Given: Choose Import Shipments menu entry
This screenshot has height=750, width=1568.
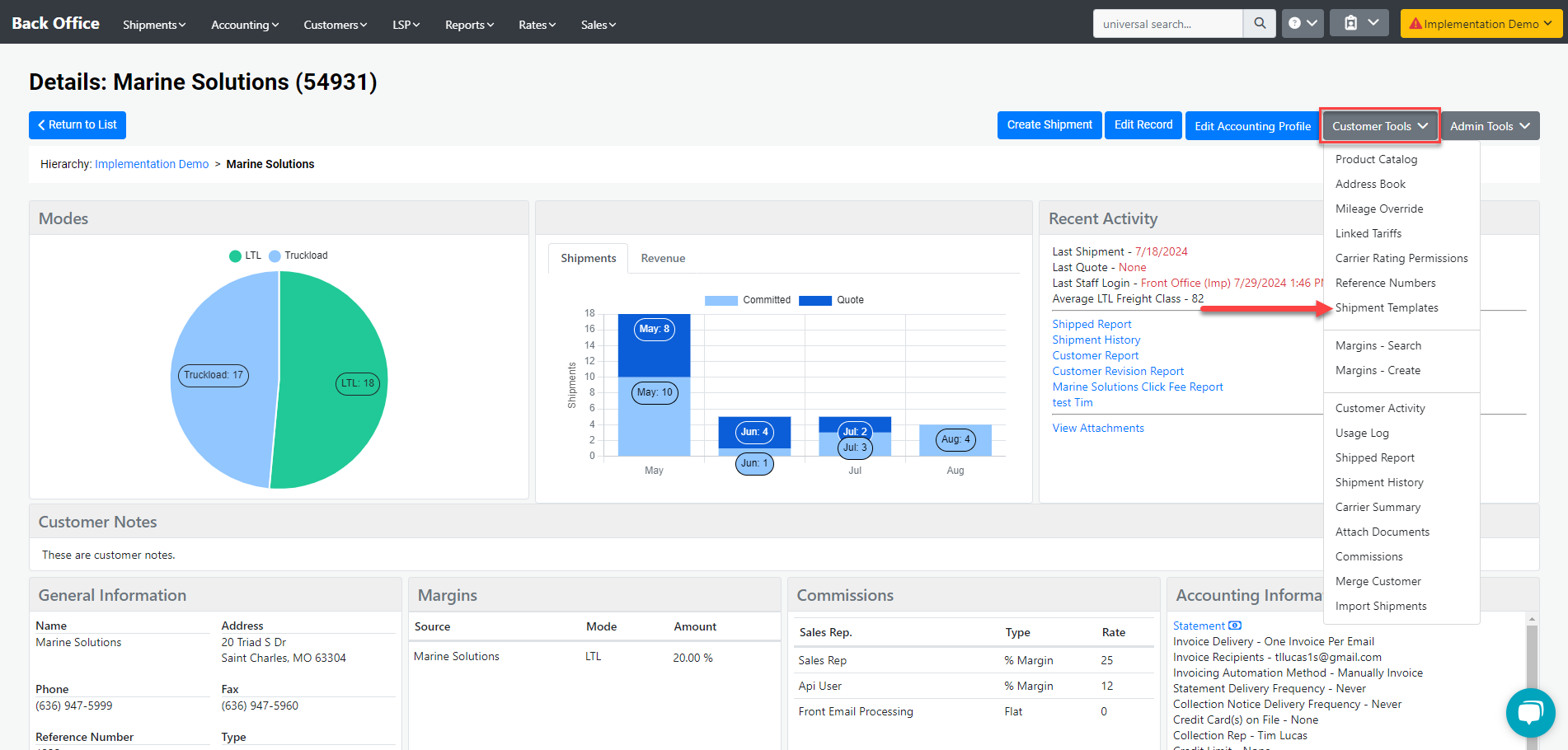Looking at the screenshot, I should [x=1381, y=606].
